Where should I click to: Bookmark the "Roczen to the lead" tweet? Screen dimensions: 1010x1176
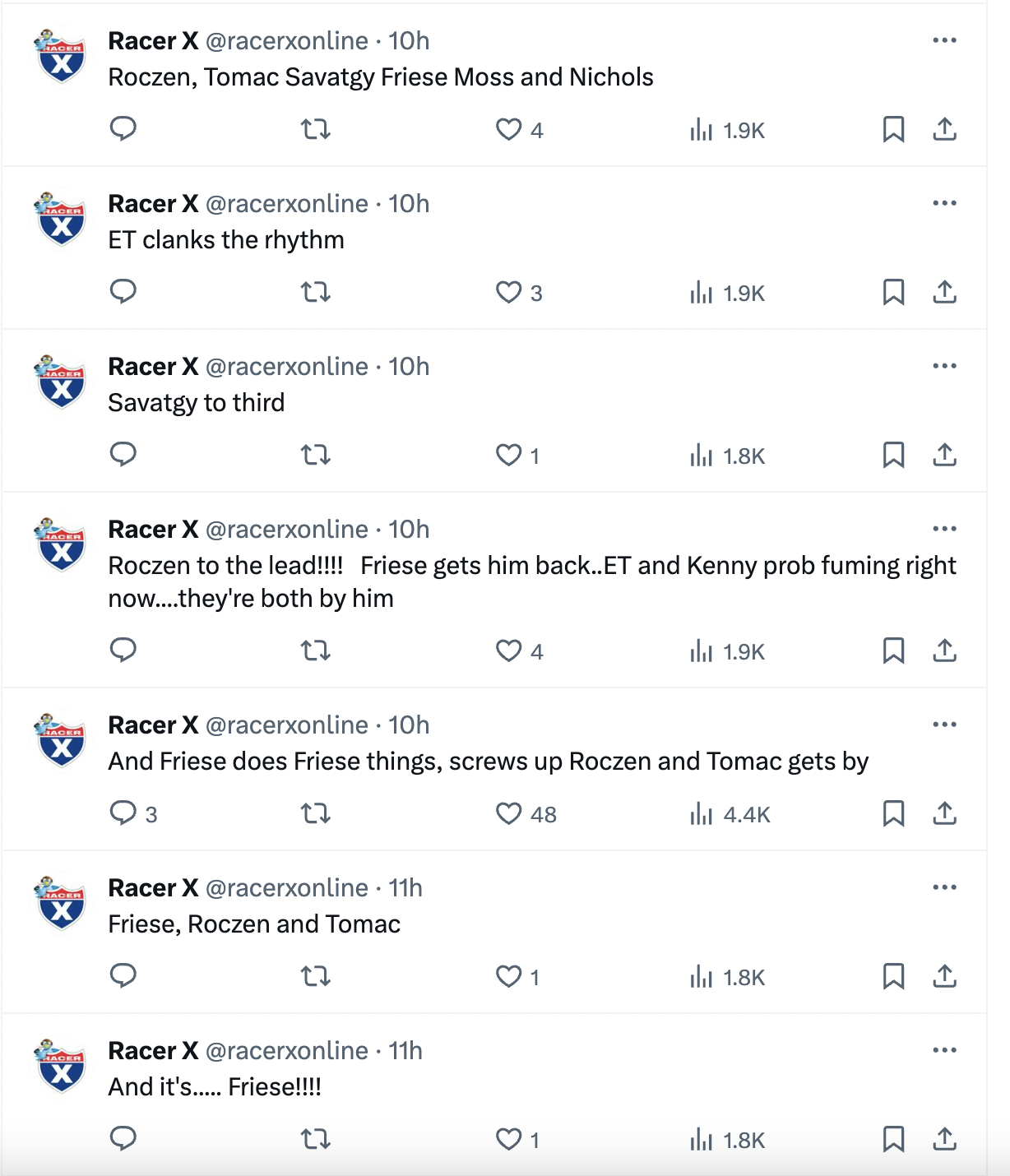(x=893, y=651)
